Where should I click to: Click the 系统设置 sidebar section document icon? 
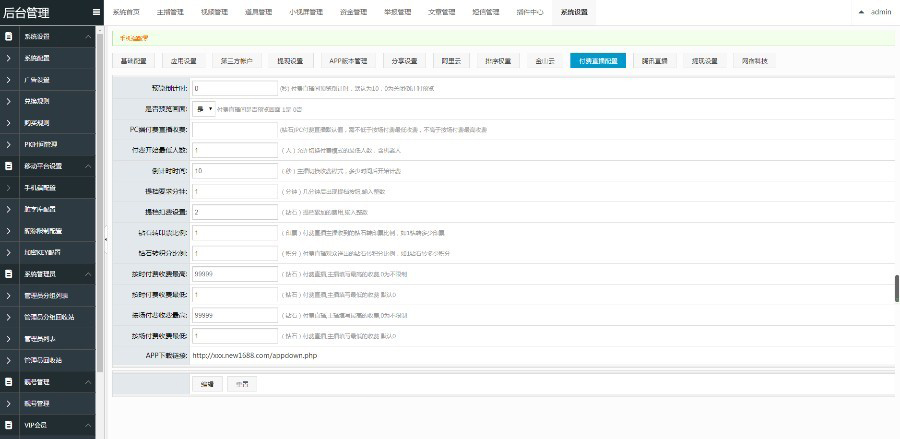(x=9, y=36)
